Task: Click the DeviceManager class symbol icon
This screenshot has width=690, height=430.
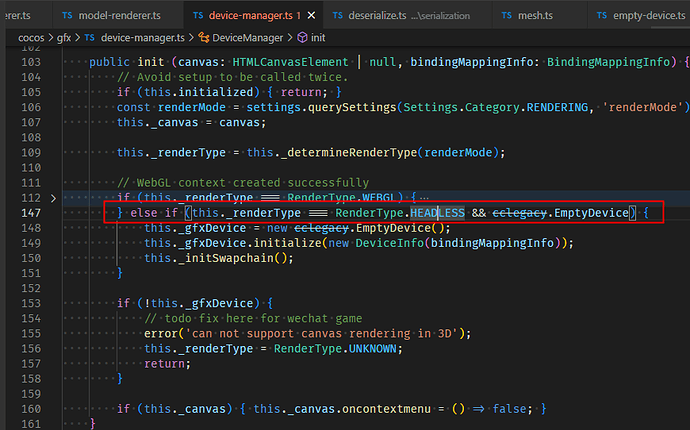Action: [204, 38]
